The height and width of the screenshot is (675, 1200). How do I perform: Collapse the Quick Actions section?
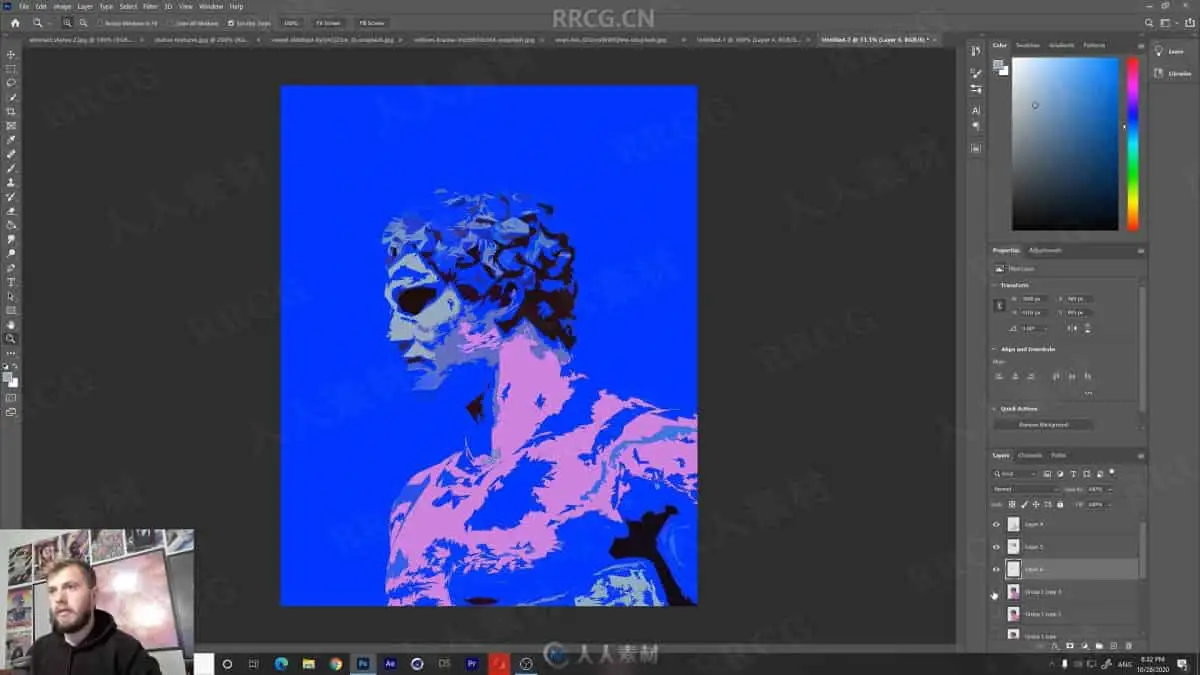tap(995, 408)
